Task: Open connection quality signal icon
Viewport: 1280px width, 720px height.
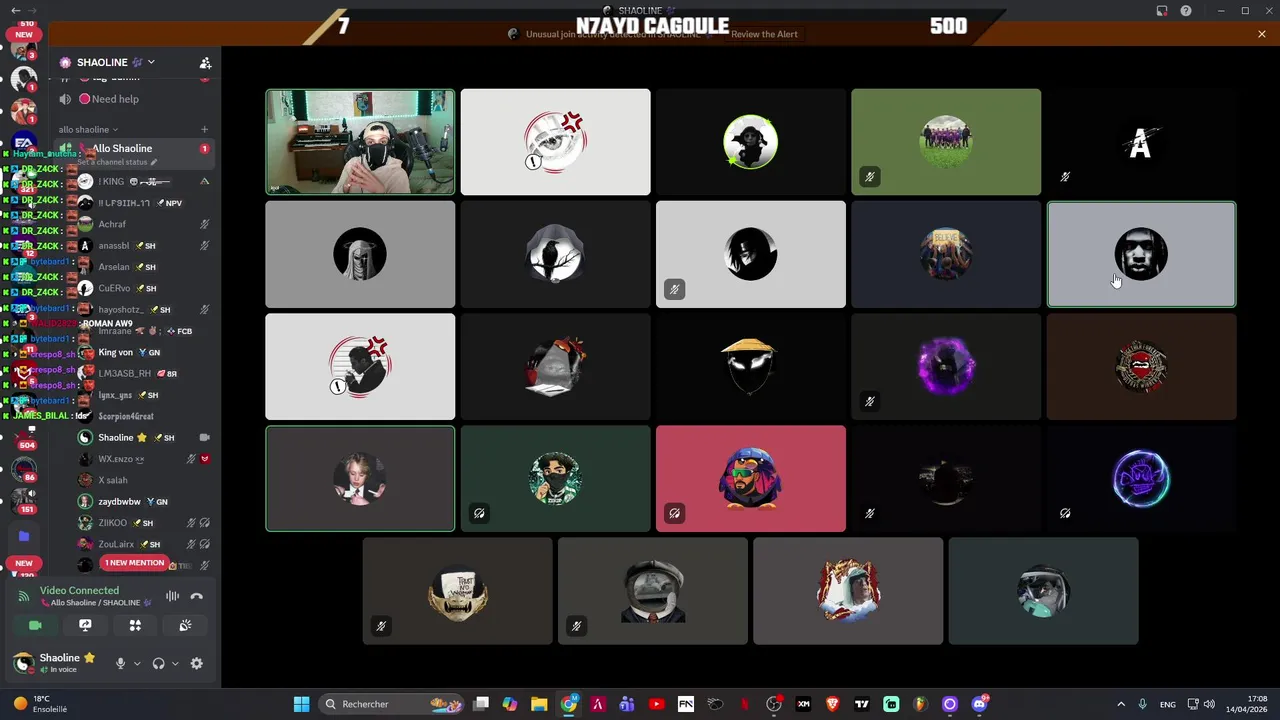Action: (24, 596)
